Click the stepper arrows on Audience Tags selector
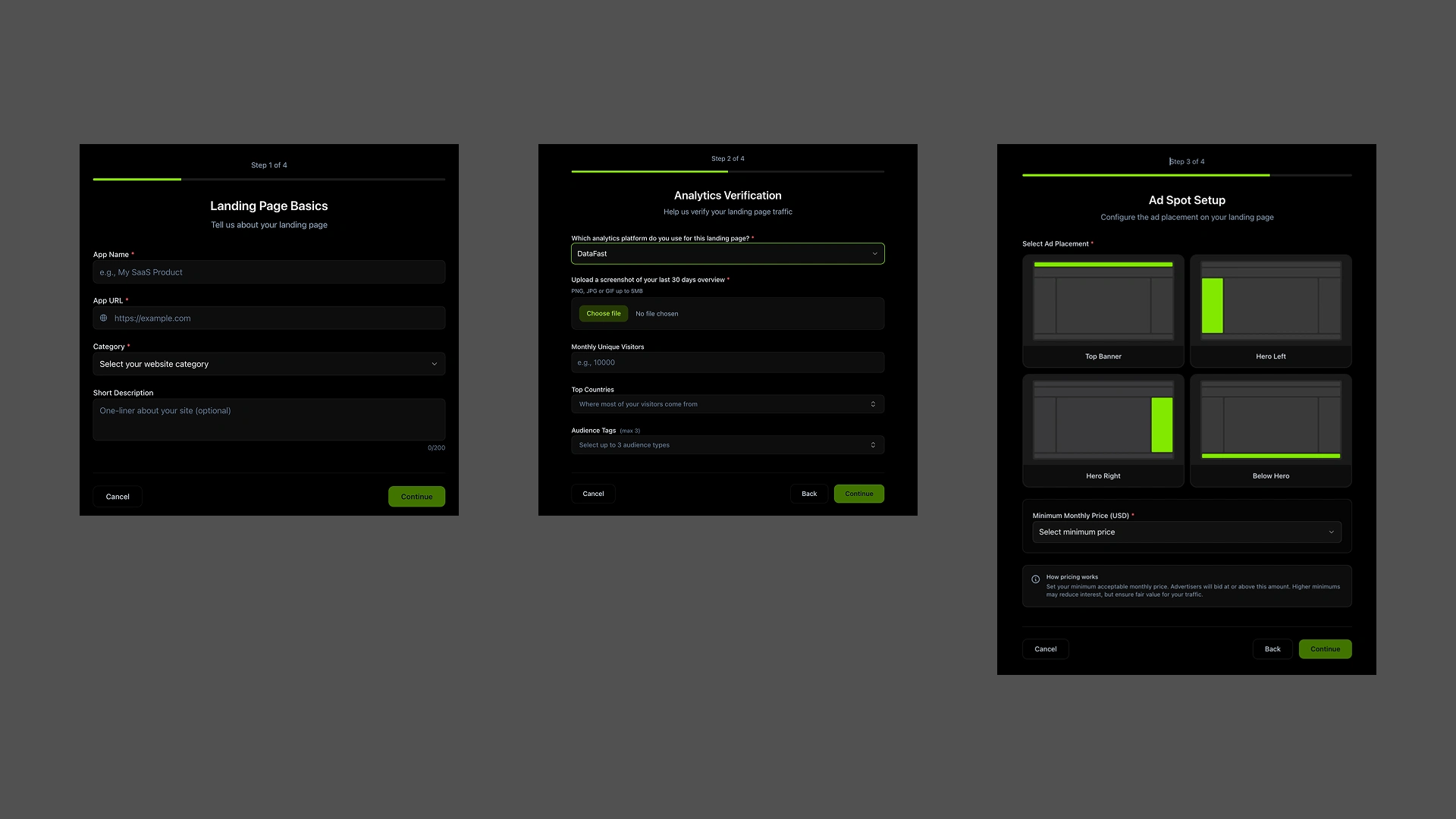Viewport: 1456px width, 819px height. pos(873,444)
